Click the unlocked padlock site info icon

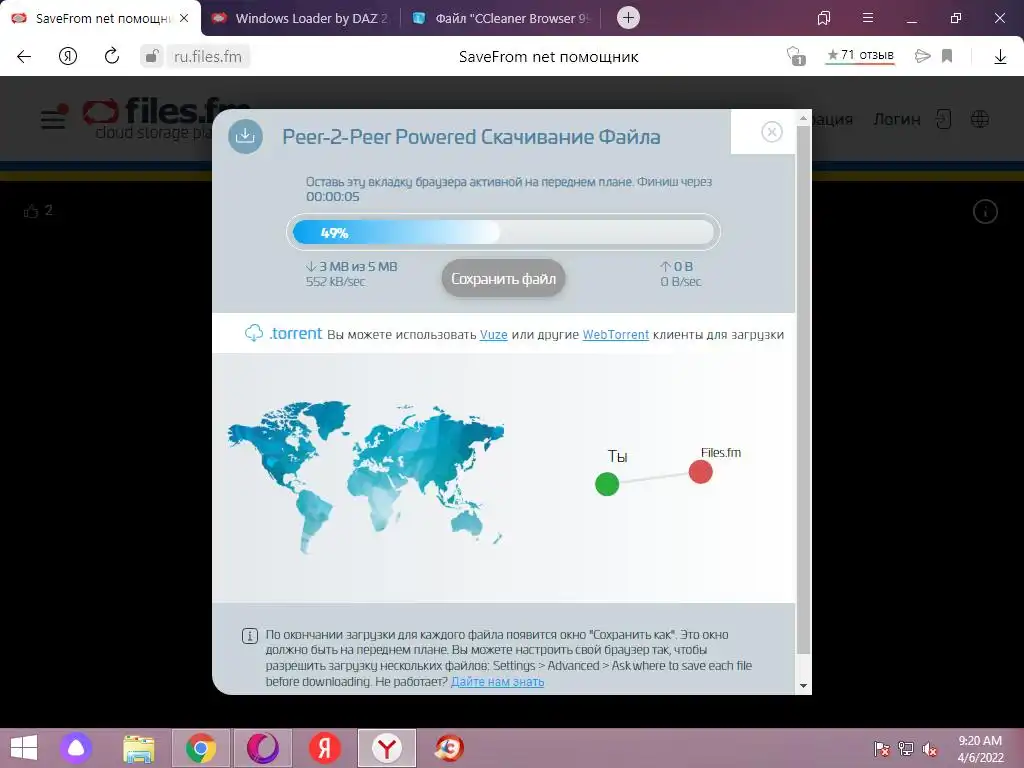click(152, 57)
